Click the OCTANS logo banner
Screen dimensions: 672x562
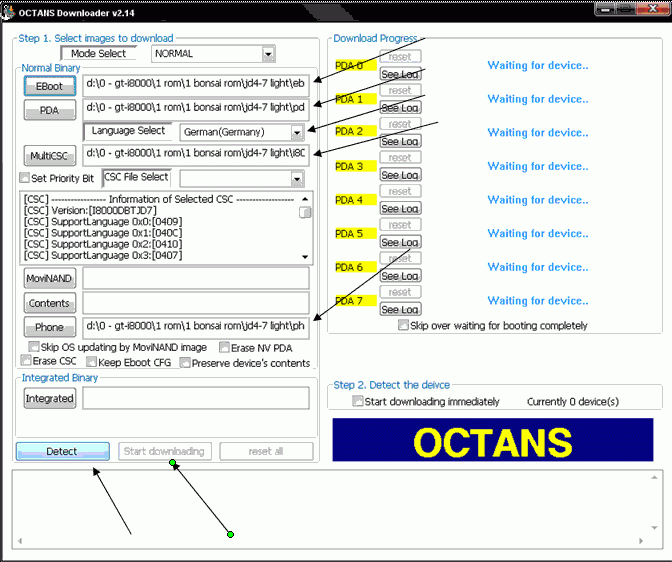point(493,440)
